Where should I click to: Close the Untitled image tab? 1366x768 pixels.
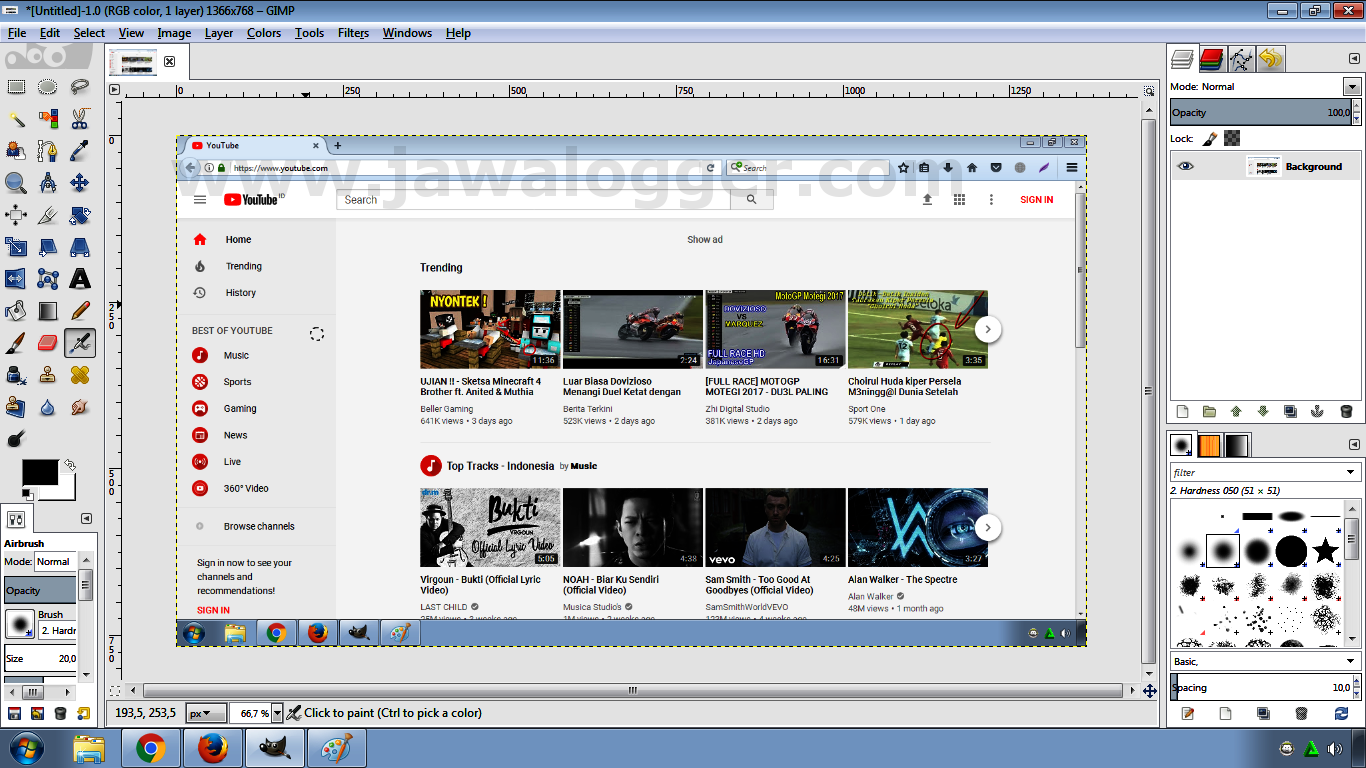pyautogui.click(x=169, y=62)
